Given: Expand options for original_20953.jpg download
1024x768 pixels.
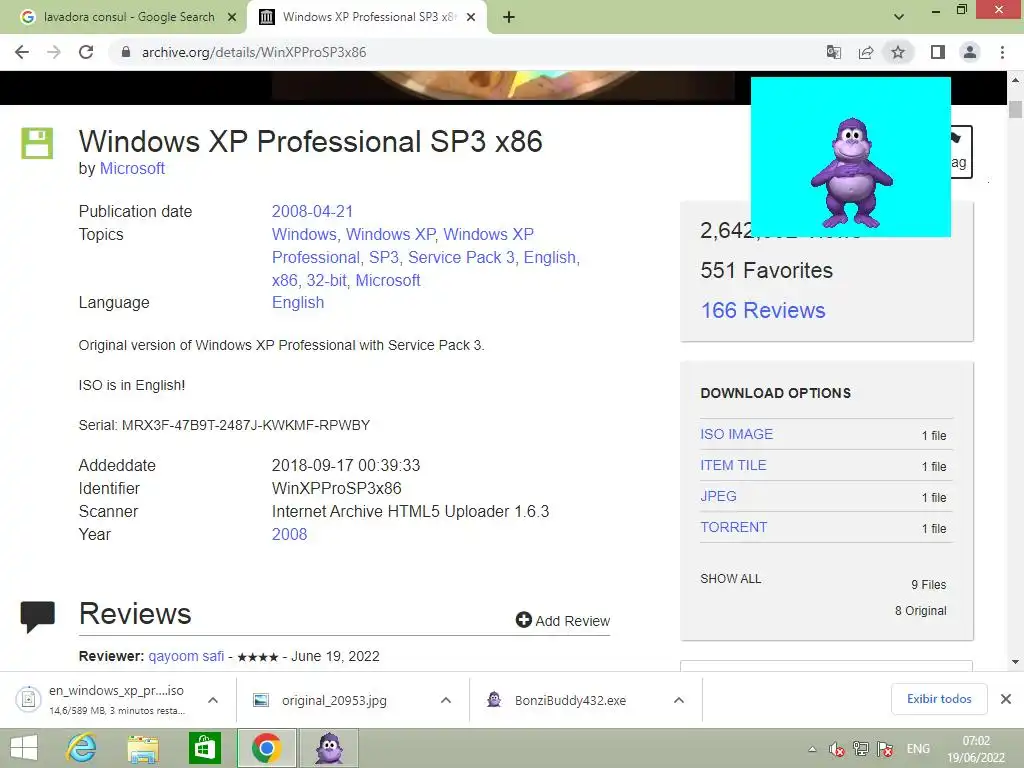Looking at the screenshot, I should click(x=446, y=700).
